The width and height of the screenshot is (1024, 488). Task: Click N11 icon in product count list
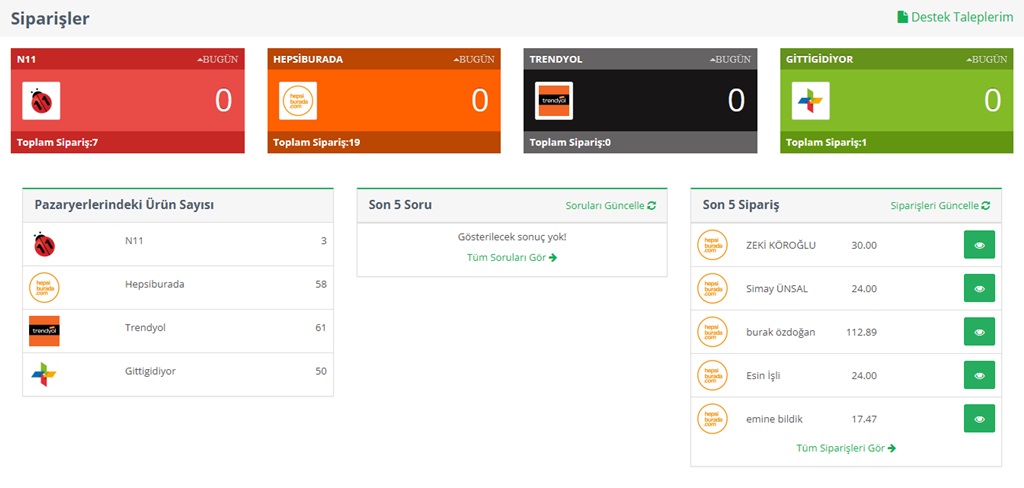pyautogui.click(x=44, y=244)
